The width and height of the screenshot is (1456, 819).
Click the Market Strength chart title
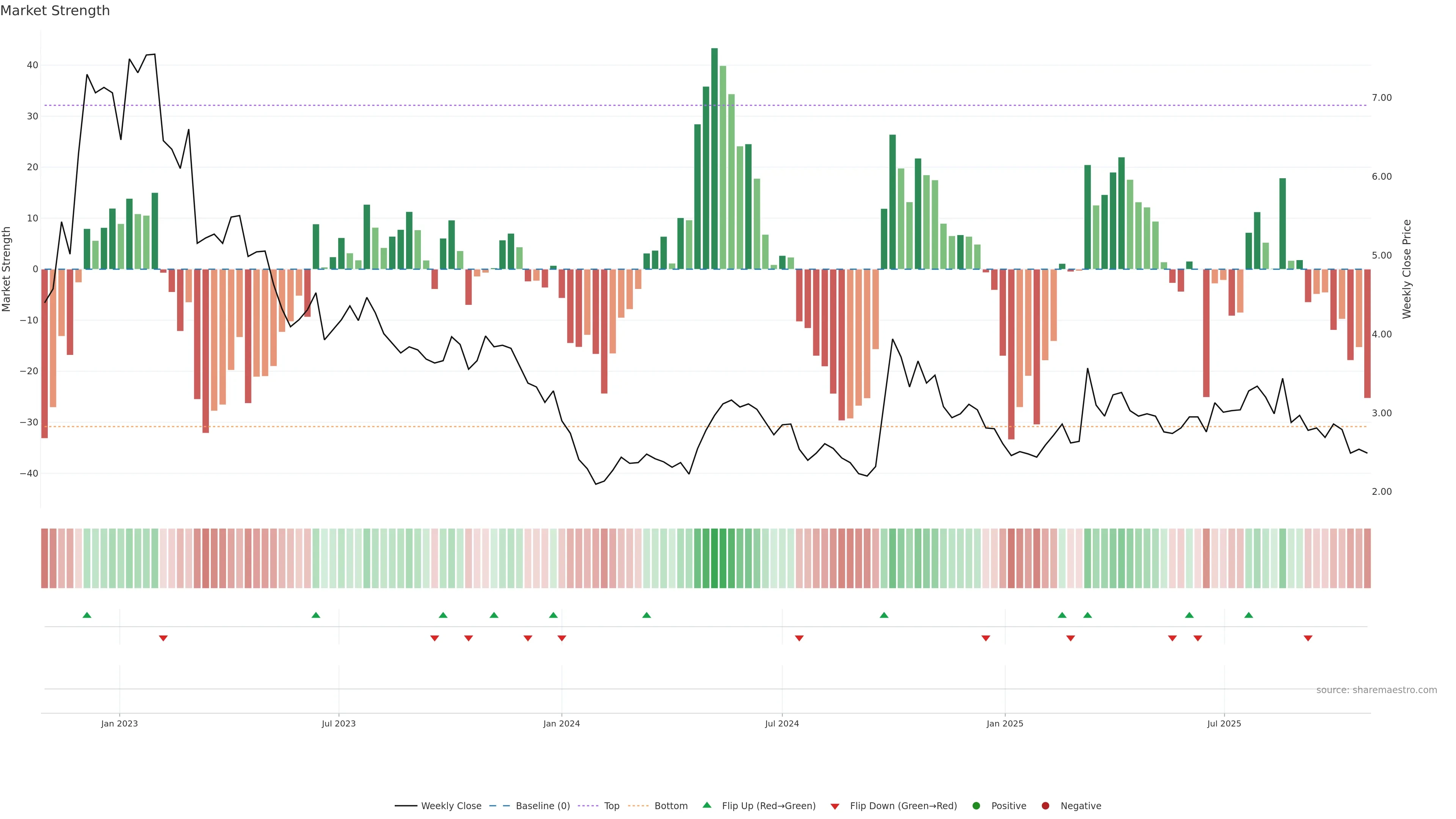coord(55,11)
